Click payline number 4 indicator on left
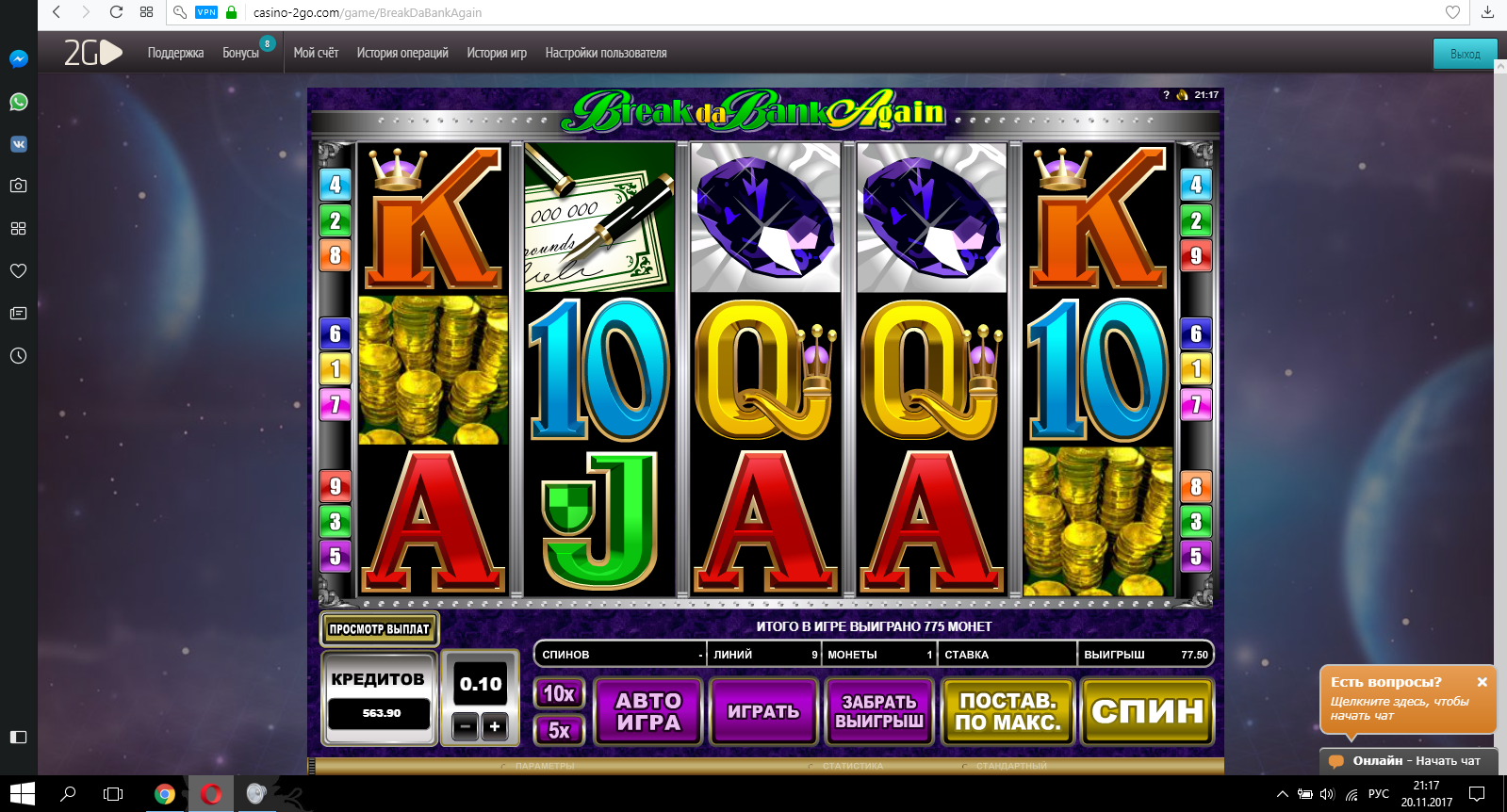Screen dimensions: 1507x812 pos(336,185)
